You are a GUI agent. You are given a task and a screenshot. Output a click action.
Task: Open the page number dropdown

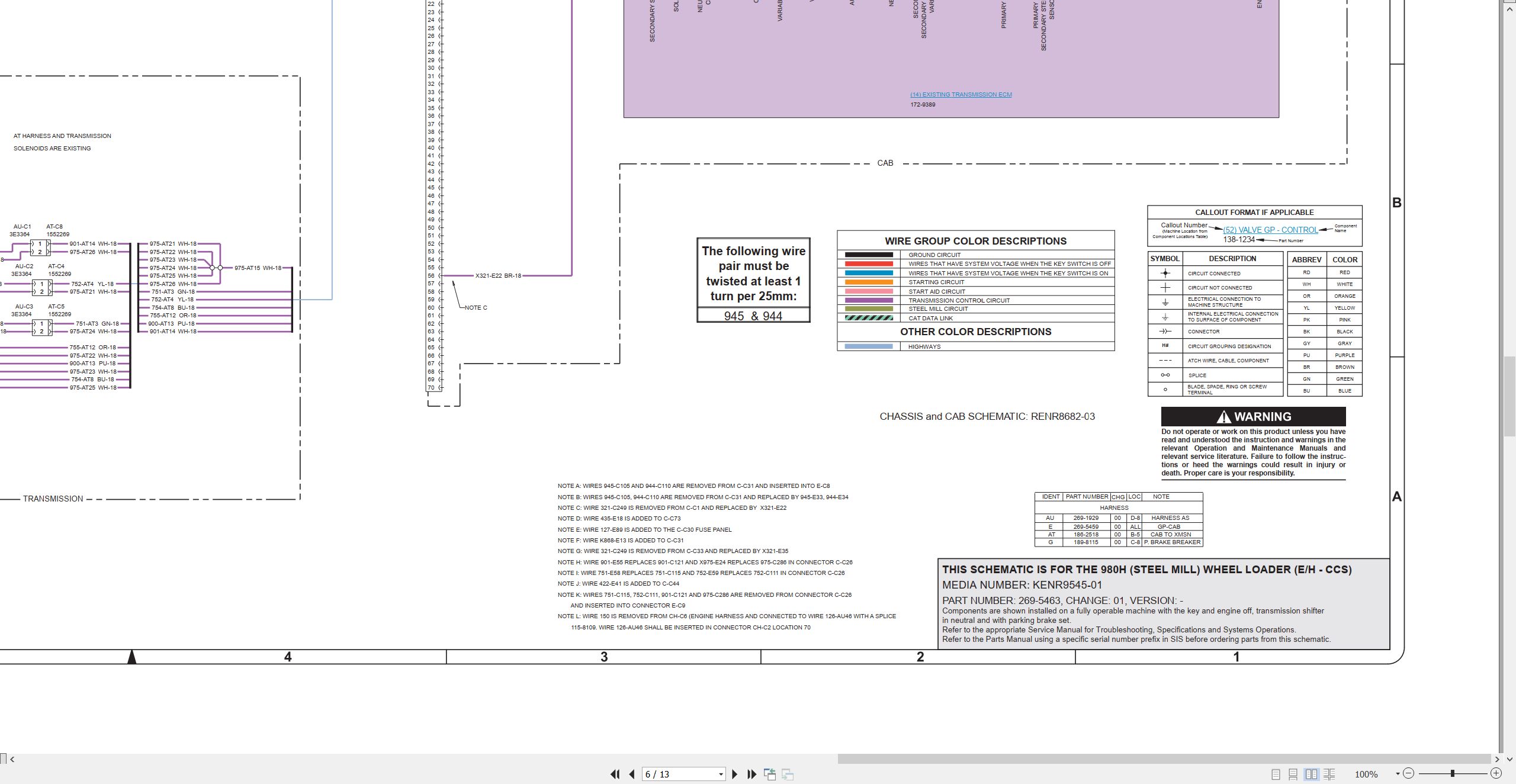pyautogui.click(x=721, y=775)
